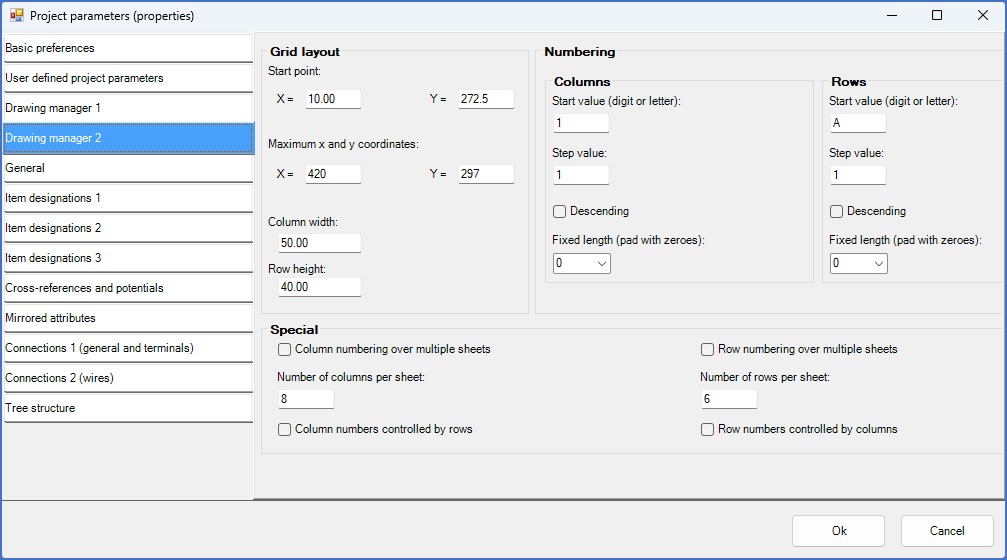Open Mirrored attributes page

[x=128, y=318]
